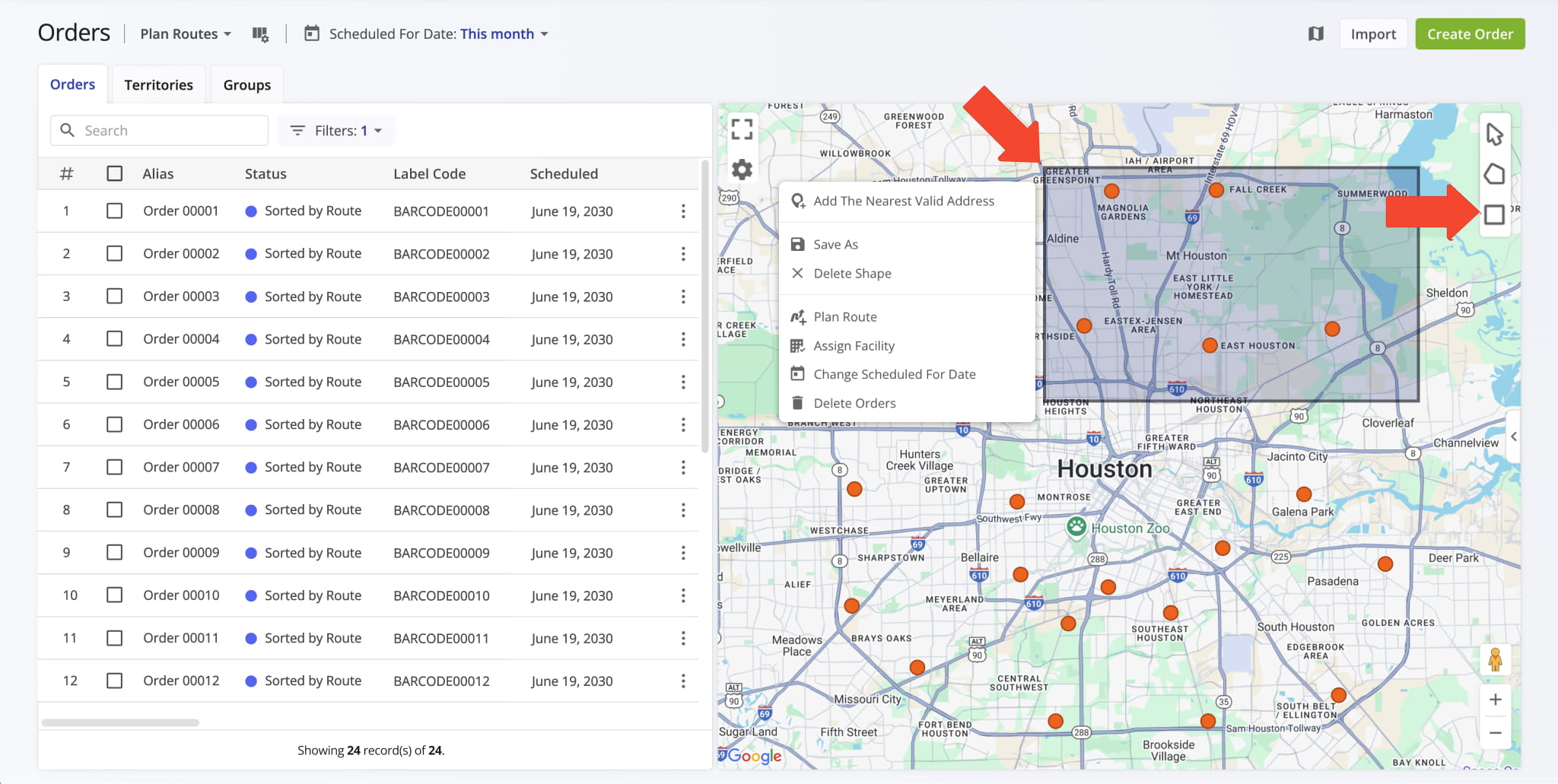The width and height of the screenshot is (1558, 784).
Task: Click the horizontal table scrollbar
Action: coord(120,722)
